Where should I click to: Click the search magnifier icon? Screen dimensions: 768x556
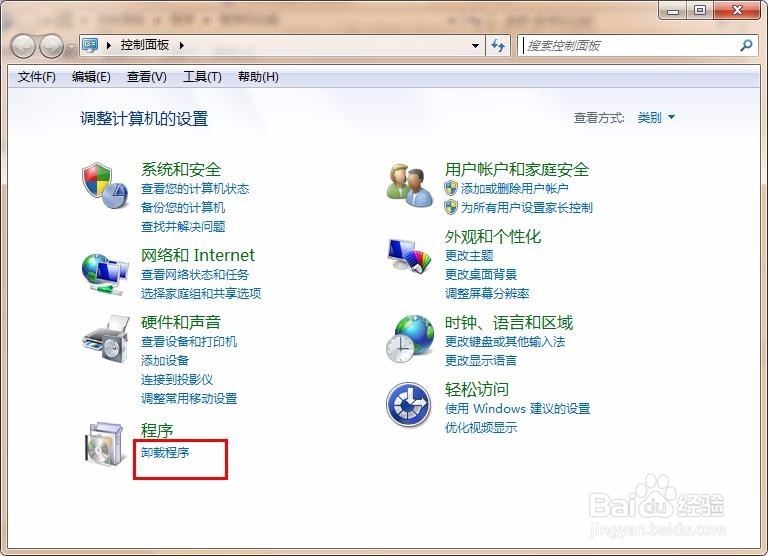(x=746, y=46)
